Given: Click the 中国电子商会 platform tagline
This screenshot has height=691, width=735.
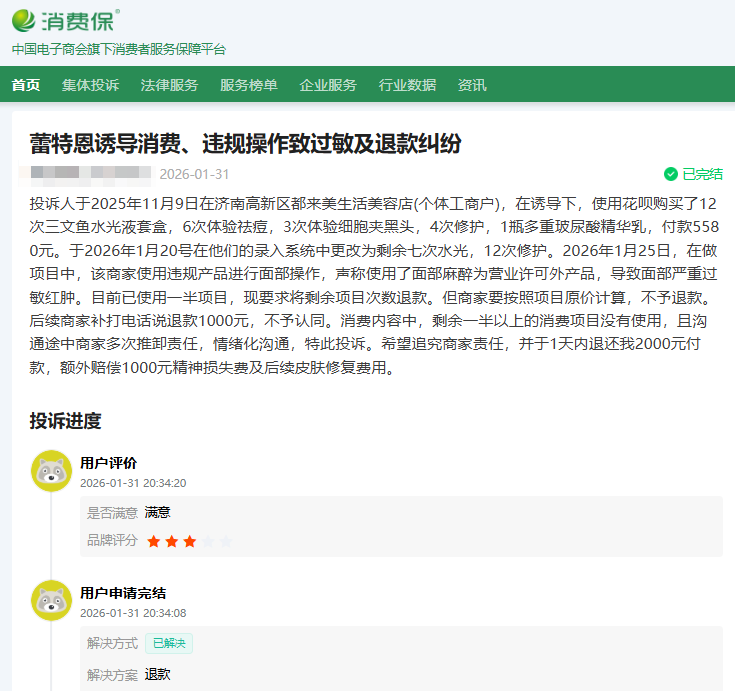Looking at the screenshot, I should (x=119, y=49).
